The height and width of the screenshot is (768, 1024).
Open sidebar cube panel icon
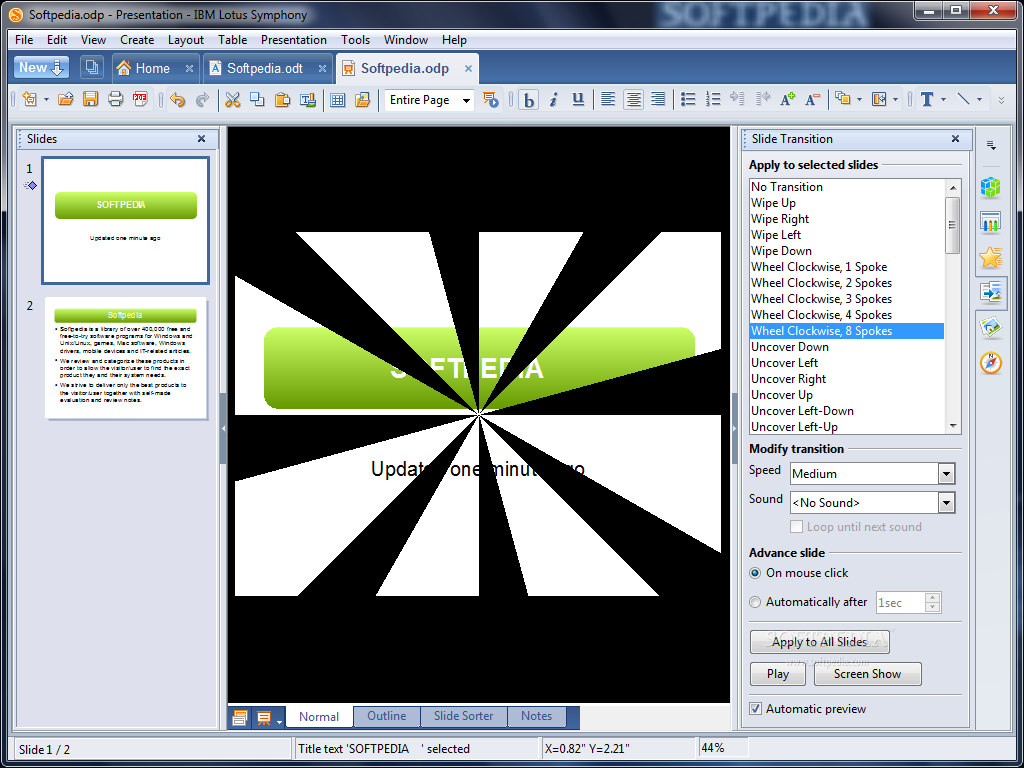coord(991,187)
